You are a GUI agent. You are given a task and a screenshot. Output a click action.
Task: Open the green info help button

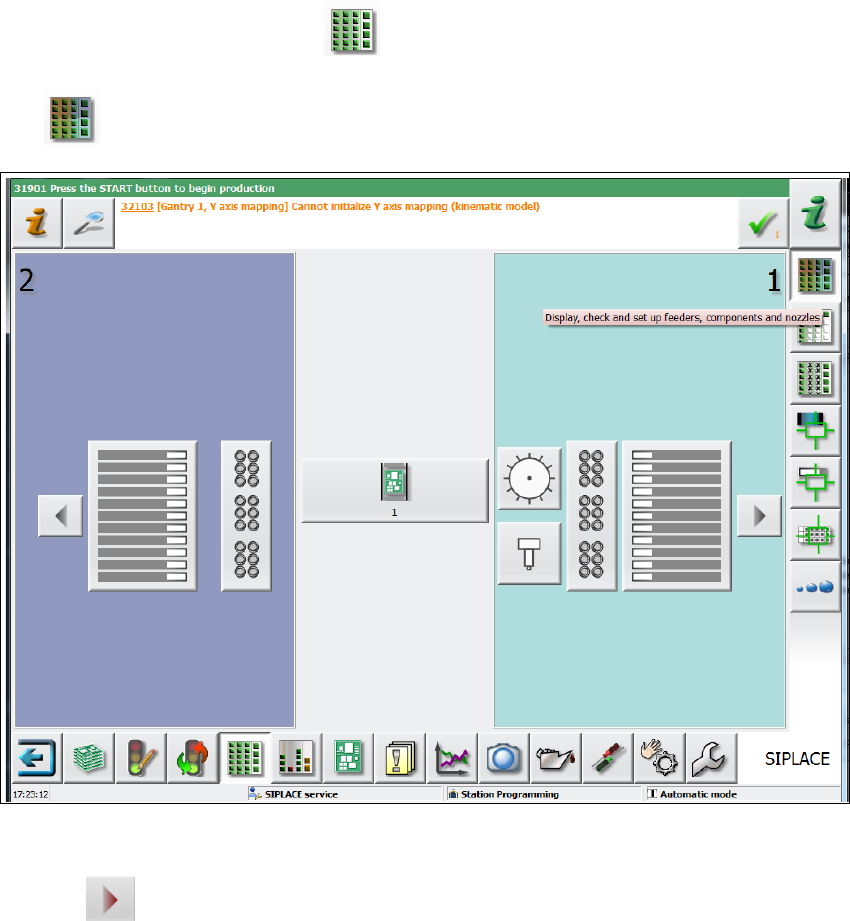pos(815,214)
